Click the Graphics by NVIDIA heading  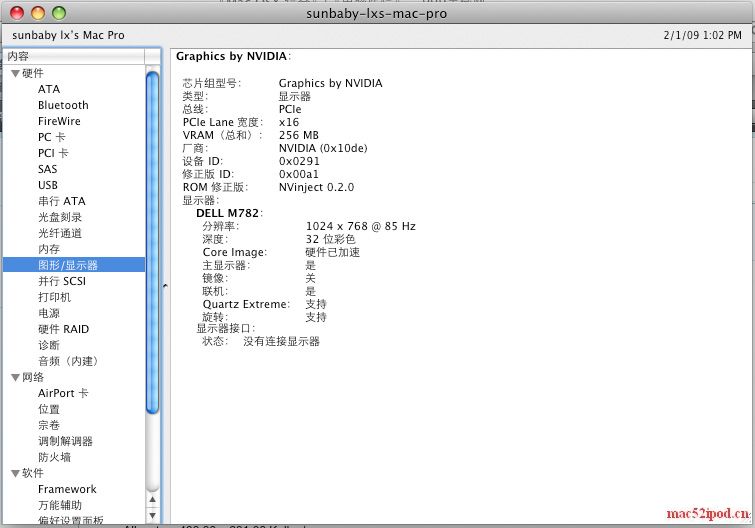click(x=233, y=56)
